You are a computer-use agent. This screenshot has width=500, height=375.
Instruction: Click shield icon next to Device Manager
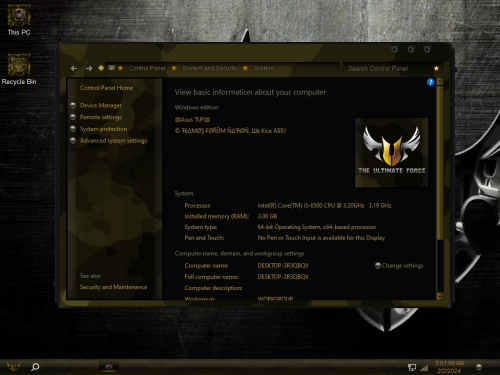point(73,105)
